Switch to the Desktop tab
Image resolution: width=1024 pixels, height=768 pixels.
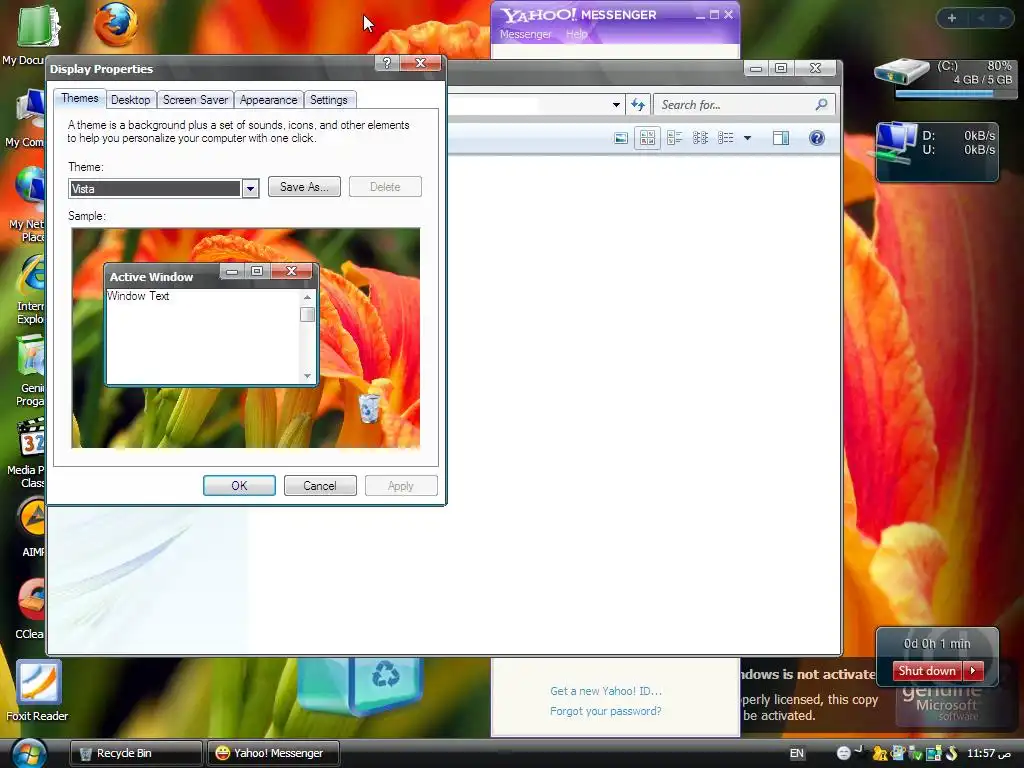pyautogui.click(x=131, y=99)
